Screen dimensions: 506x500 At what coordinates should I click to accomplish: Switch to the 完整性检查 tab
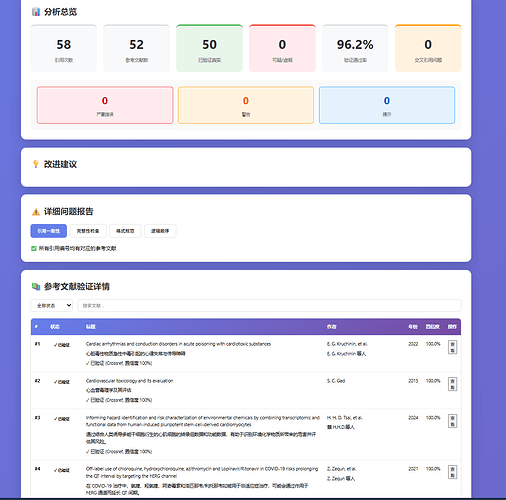[88, 231]
